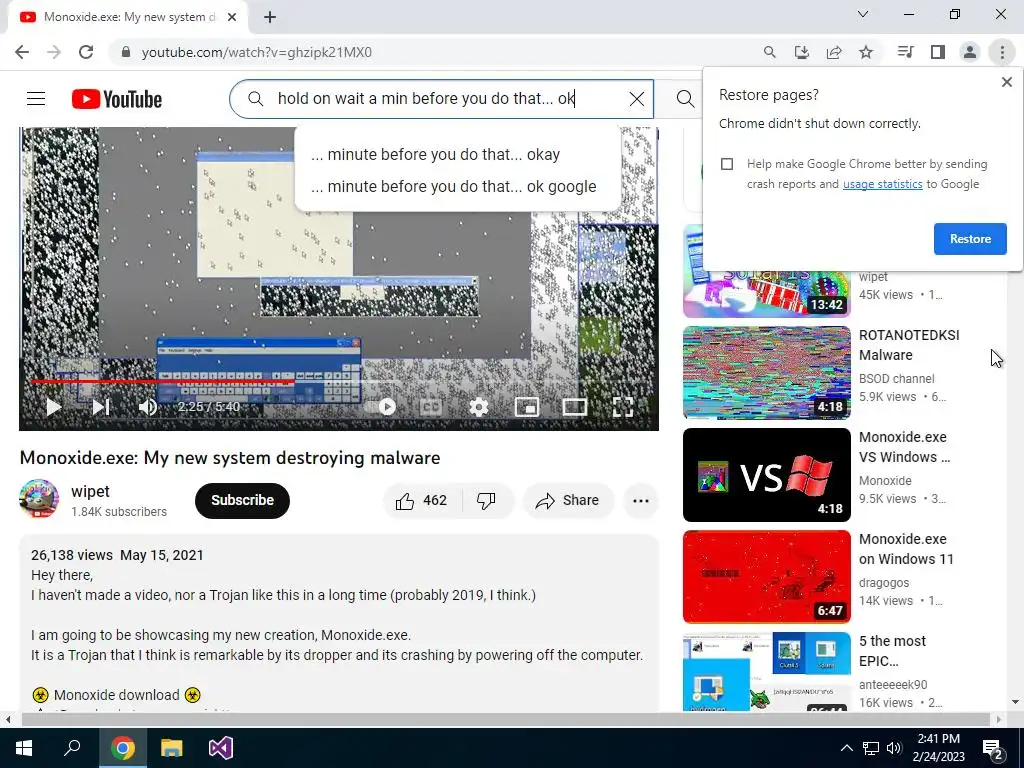Open a new Chrome tab
Viewport: 1024px width, 768px height.
(270, 17)
